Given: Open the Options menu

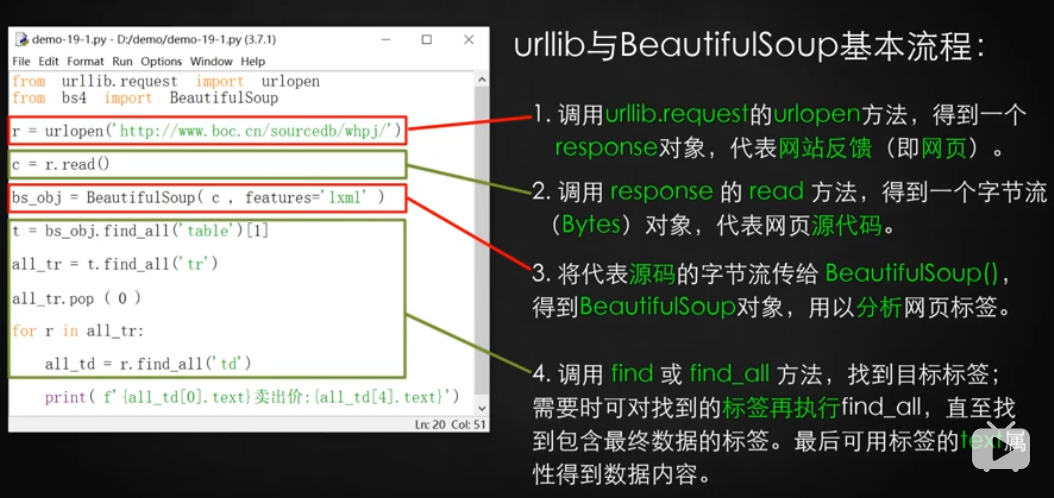Looking at the screenshot, I should coord(161,61).
